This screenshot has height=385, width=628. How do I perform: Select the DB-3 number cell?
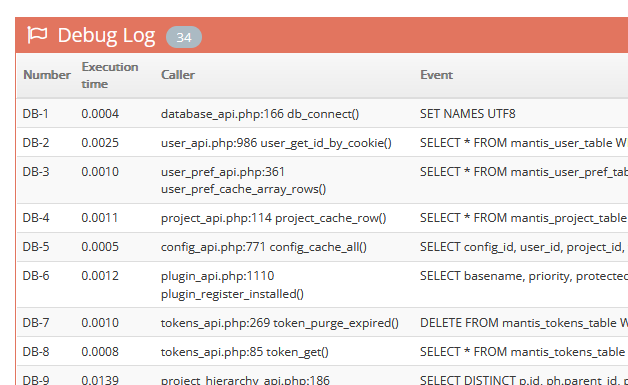(36, 172)
